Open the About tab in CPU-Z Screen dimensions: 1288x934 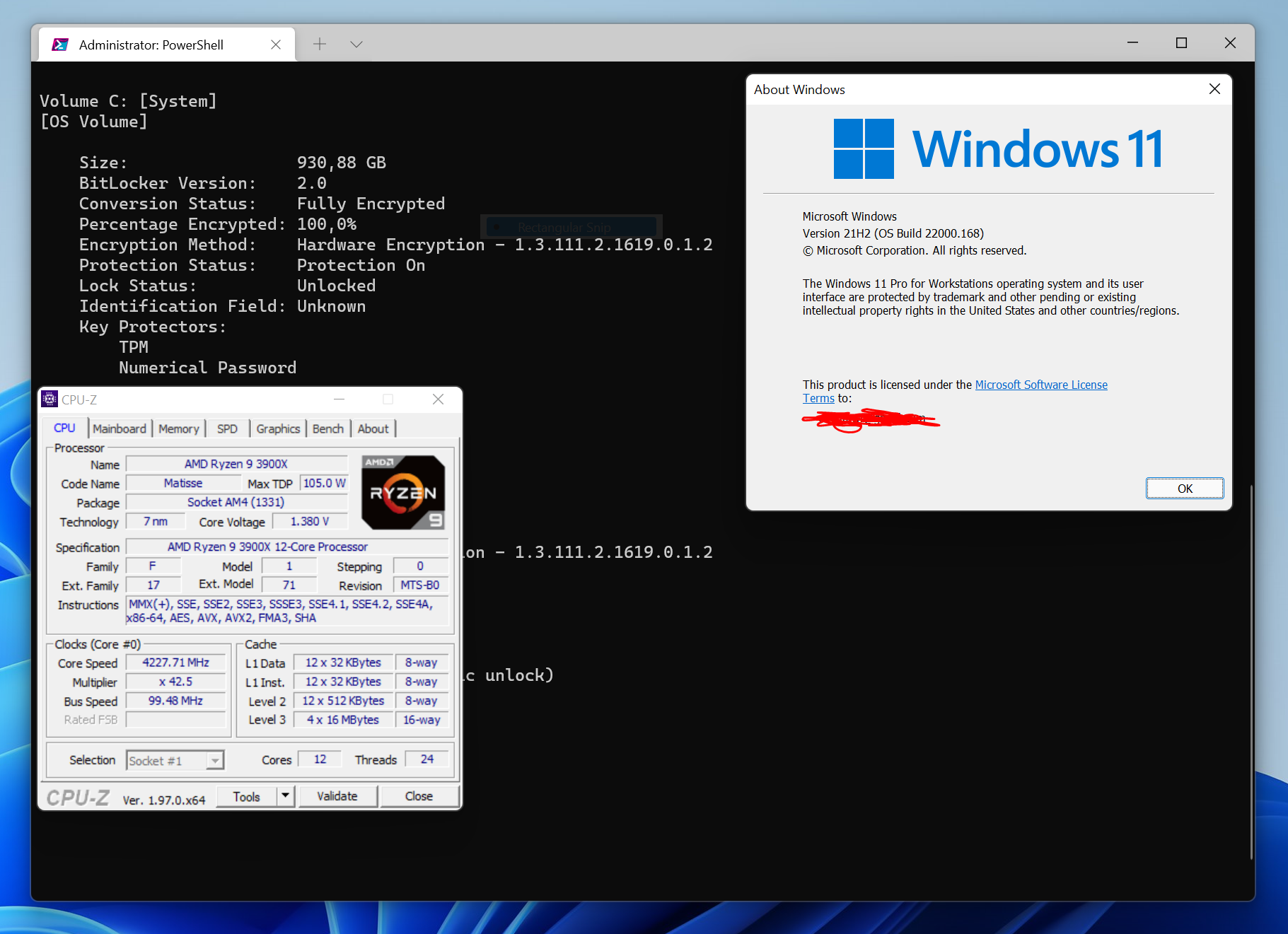click(x=373, y=428)
